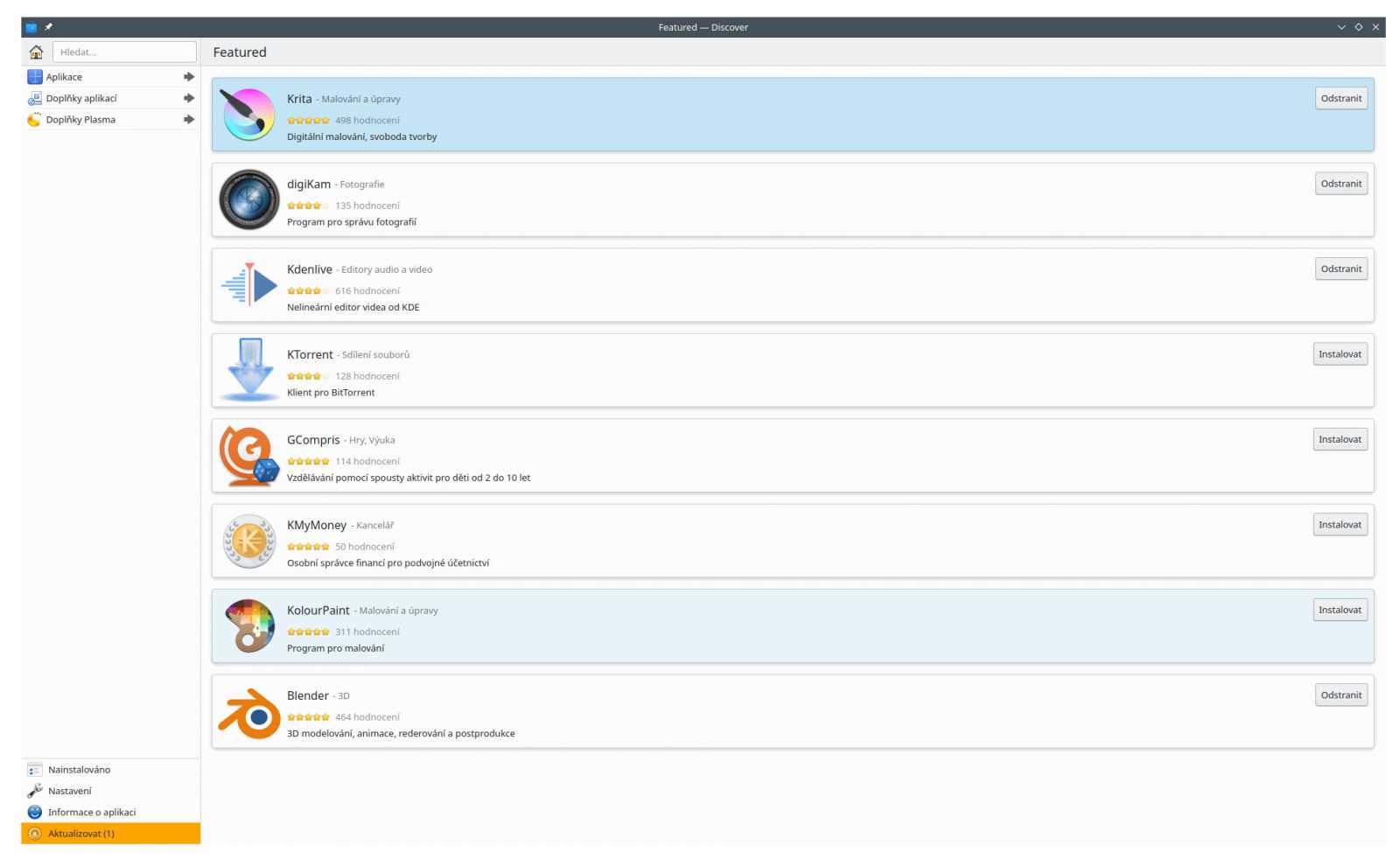Click the KolourPaint palette icon
1400x866 pixels.
[x=249, y=626]
